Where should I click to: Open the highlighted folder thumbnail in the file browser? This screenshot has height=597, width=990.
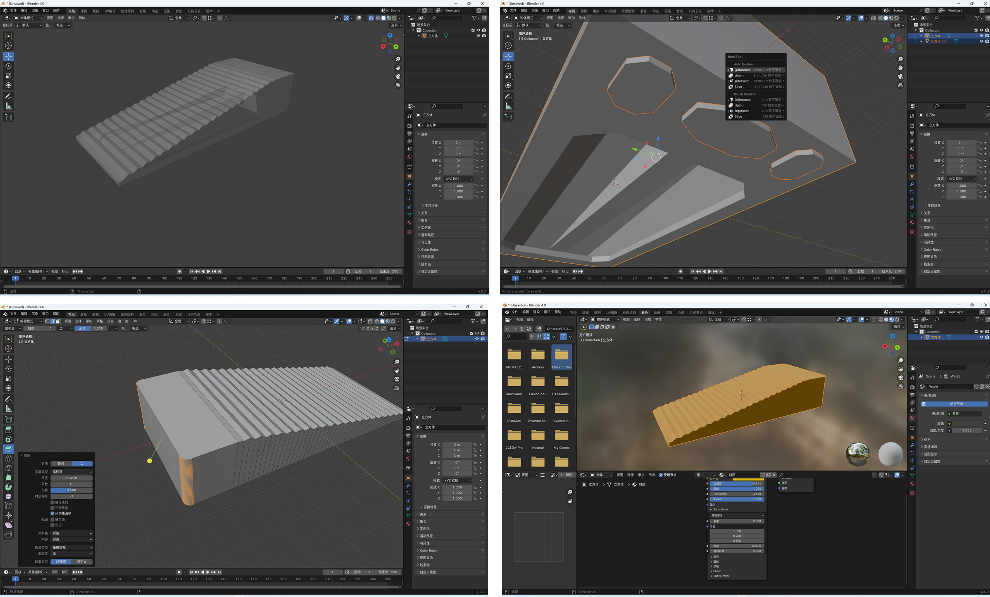(563, 357)
